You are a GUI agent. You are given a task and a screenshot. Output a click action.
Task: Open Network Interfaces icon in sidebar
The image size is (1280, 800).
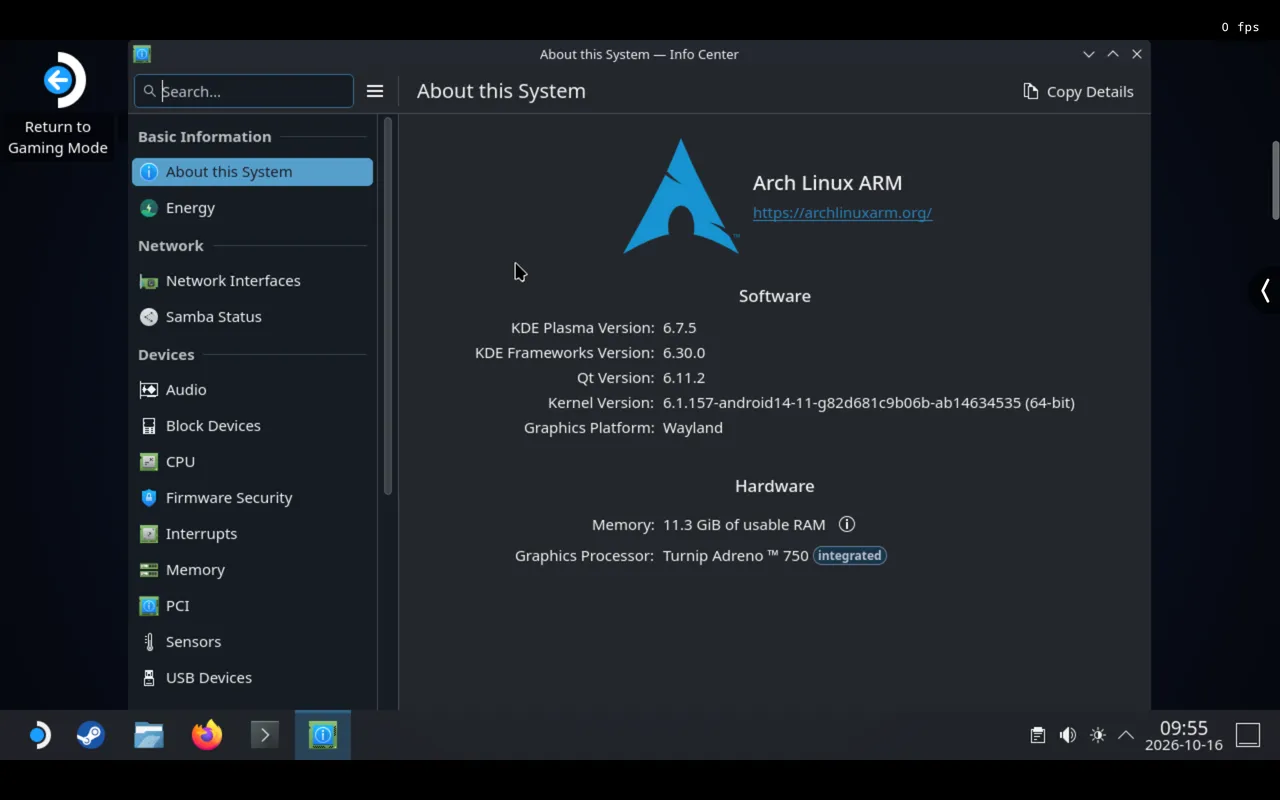point(149,281)
